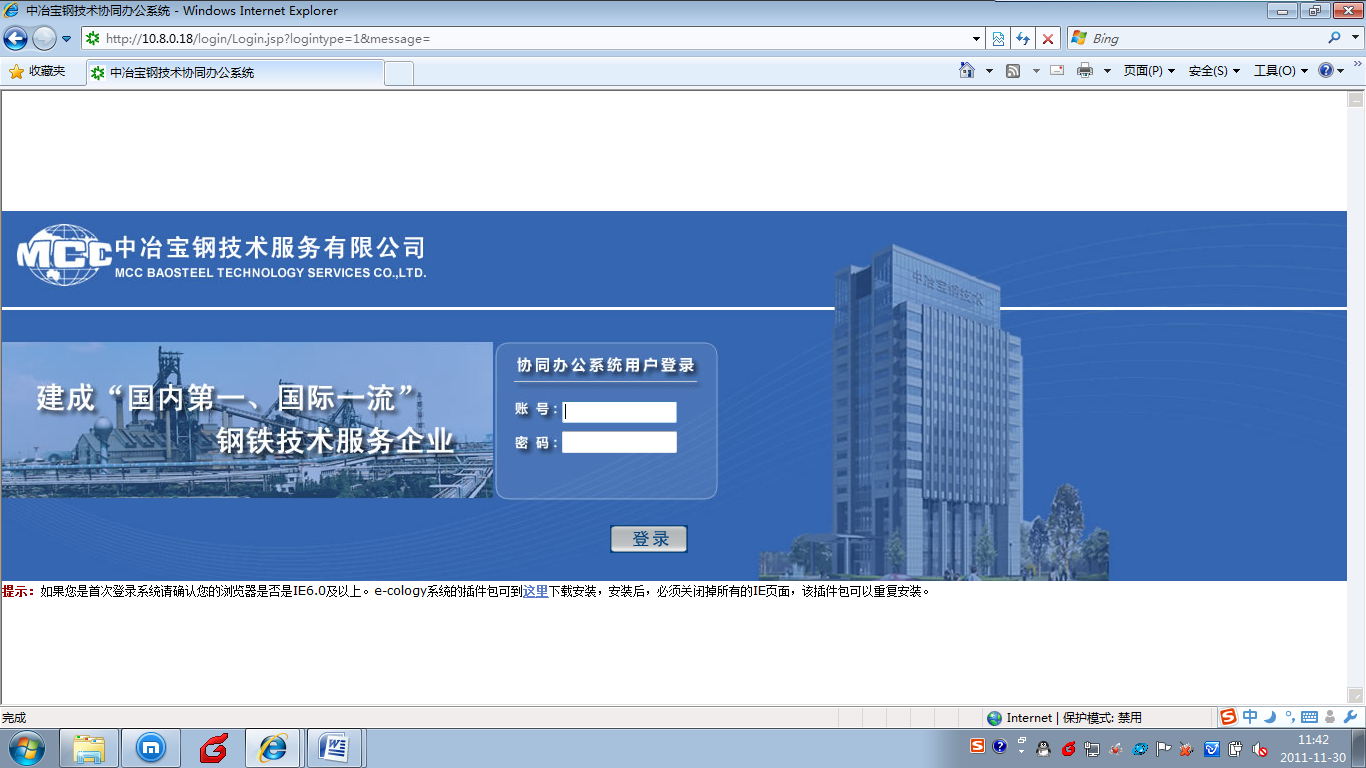Open the IME soft keyboard icon
Screen dimensions: 1366x768
point(1309,717)
